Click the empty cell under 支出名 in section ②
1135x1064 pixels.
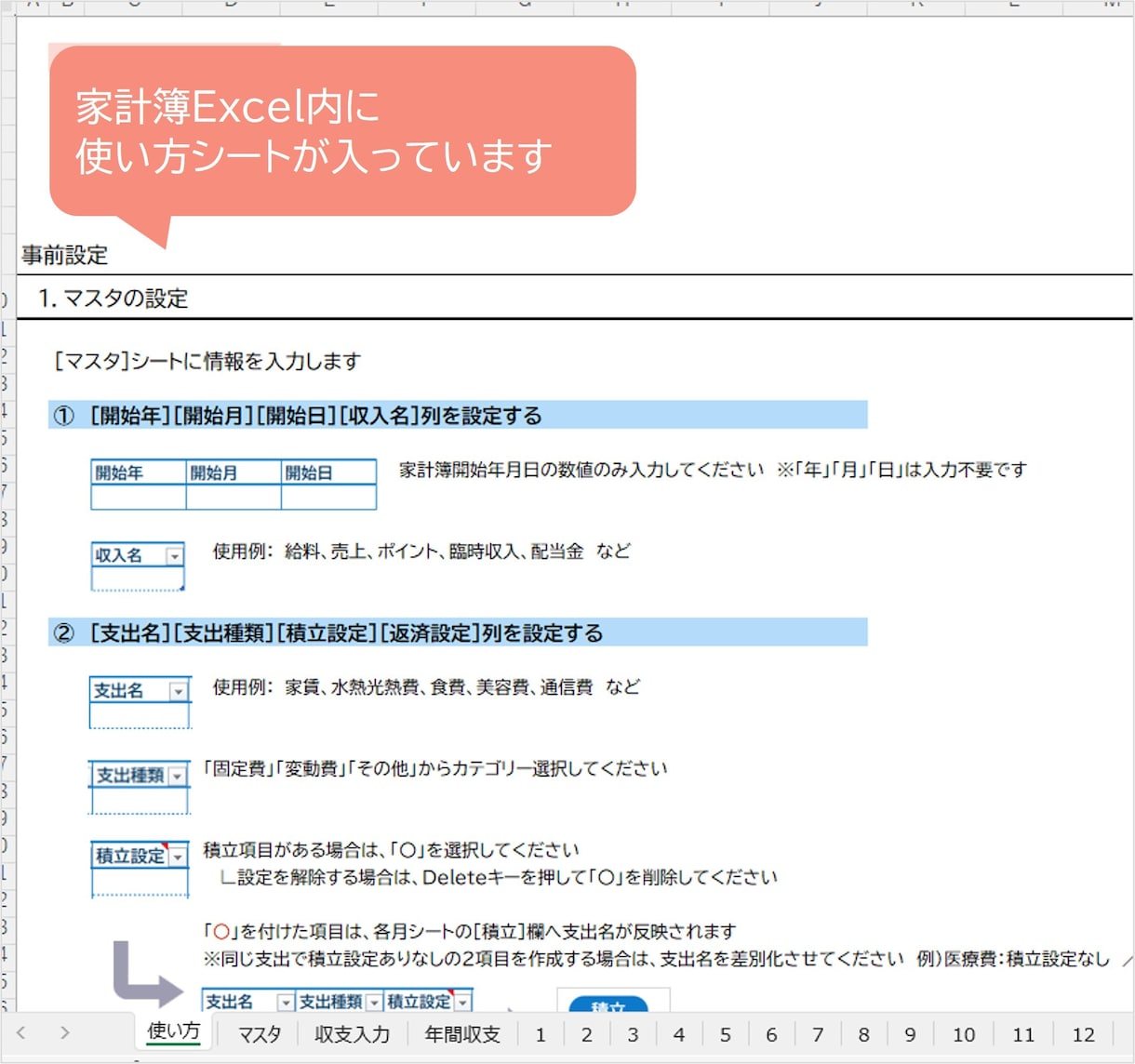pos(140,715)
